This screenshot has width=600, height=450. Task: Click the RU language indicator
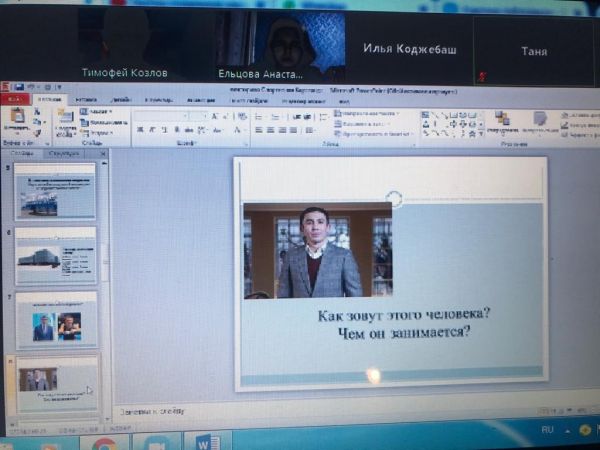pos(547,430)
